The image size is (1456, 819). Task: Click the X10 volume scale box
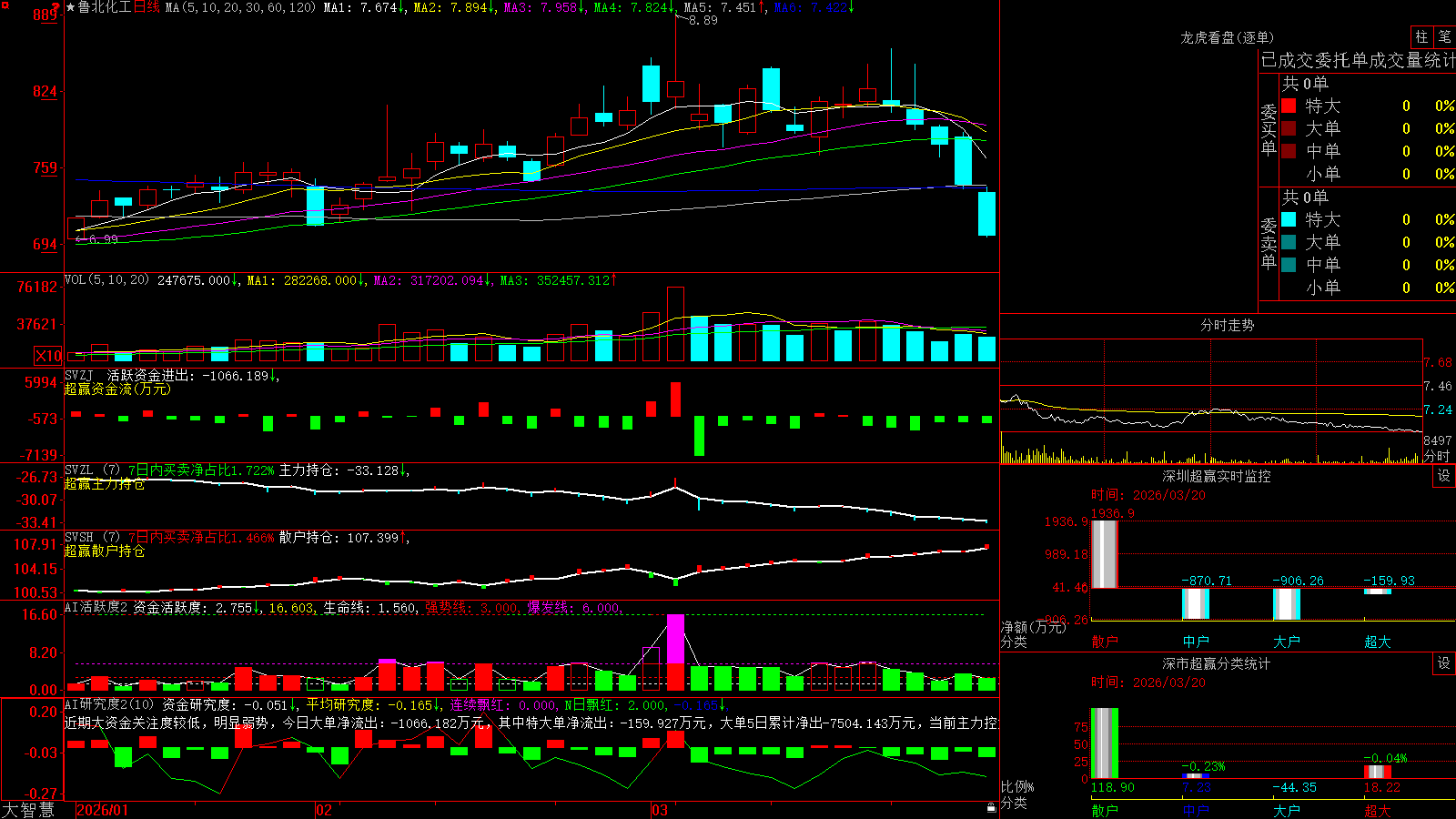(48, 356)
